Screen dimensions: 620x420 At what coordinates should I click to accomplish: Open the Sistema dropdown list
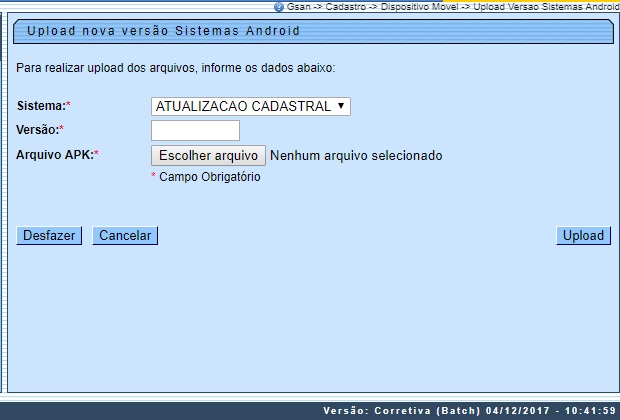click(x=251, y=106)
